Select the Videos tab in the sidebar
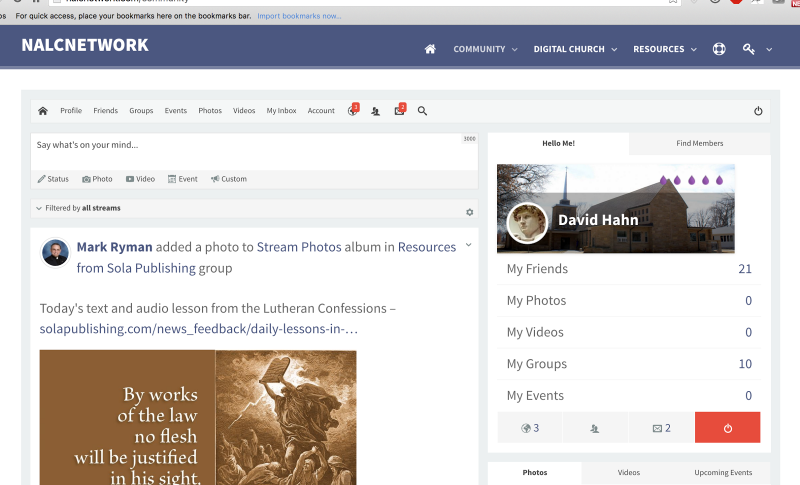The height and width of the screenshot is (485, 800). 628,472
